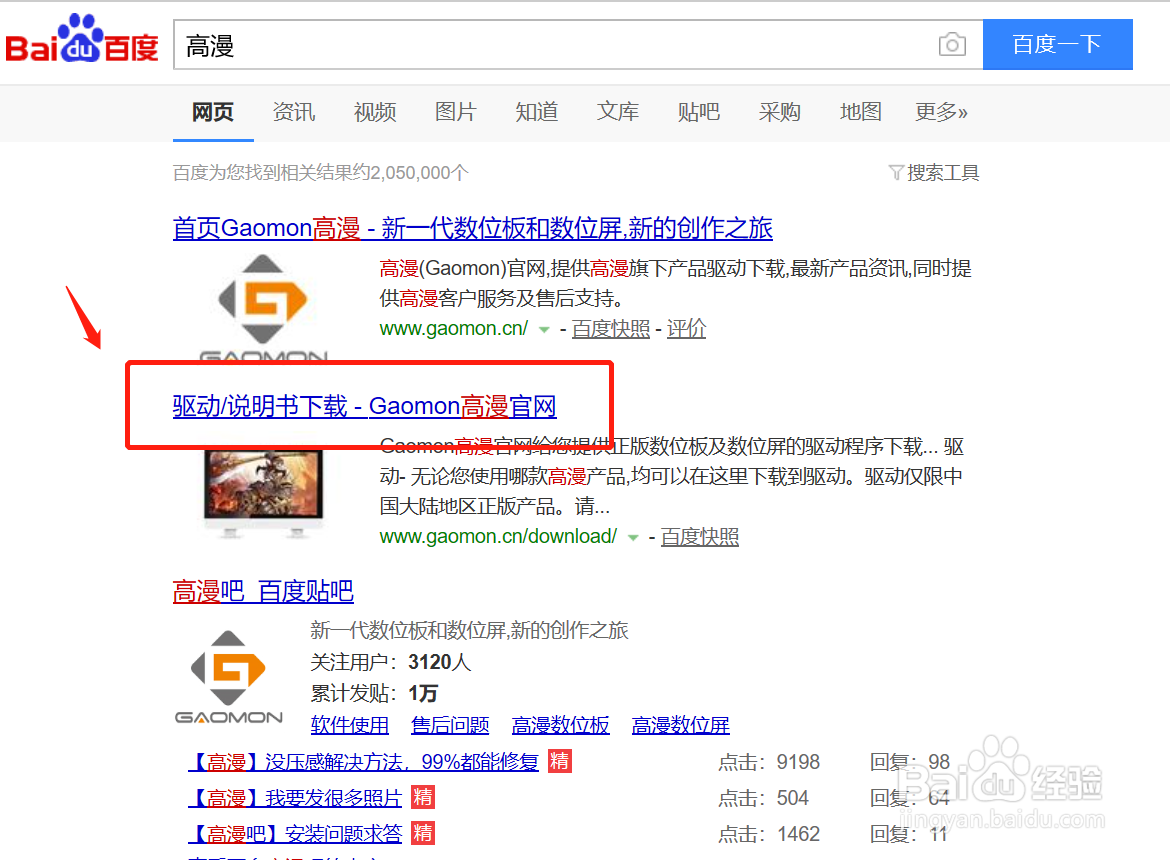This screenshot has width=1170, height=860.
Task: Open the 地图 tab
Action: pos(860,113)
